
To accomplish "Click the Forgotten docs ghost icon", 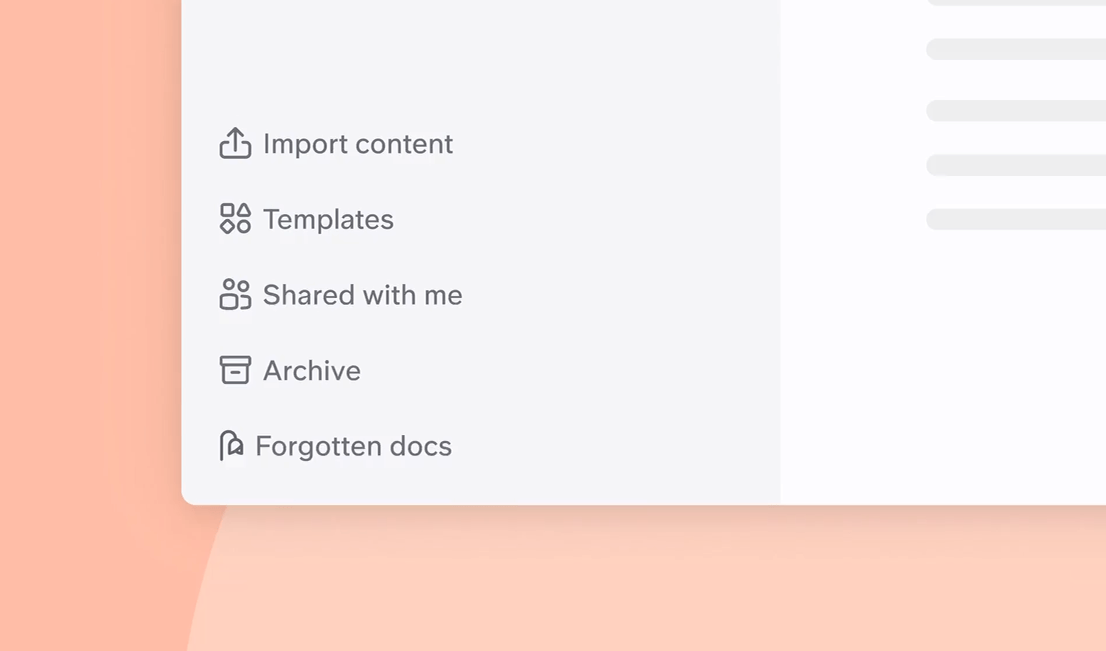I will [x=231, y=445].
